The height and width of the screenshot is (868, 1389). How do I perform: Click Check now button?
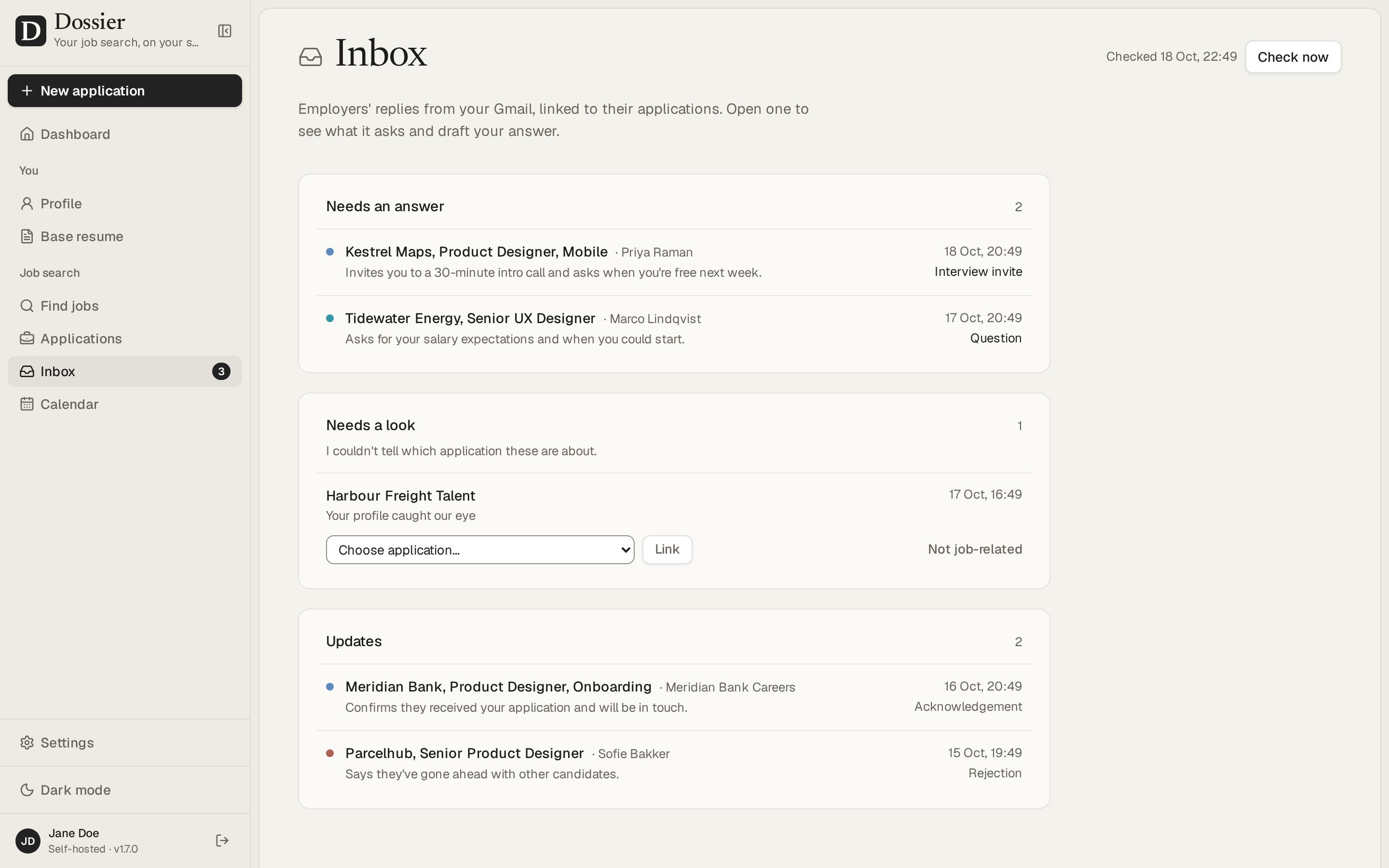tap(1293, 57)
